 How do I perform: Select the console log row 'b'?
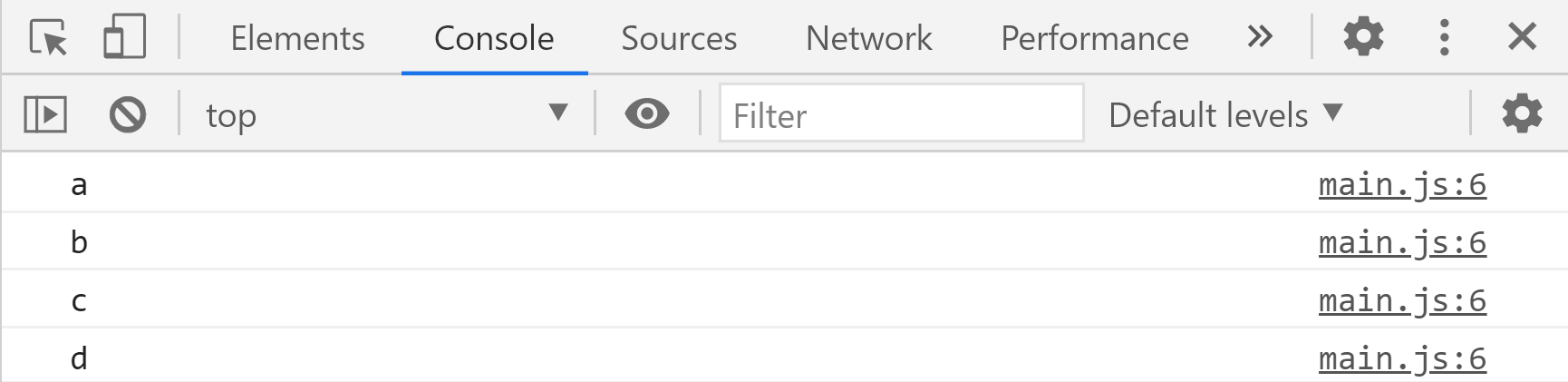[784, 241]
